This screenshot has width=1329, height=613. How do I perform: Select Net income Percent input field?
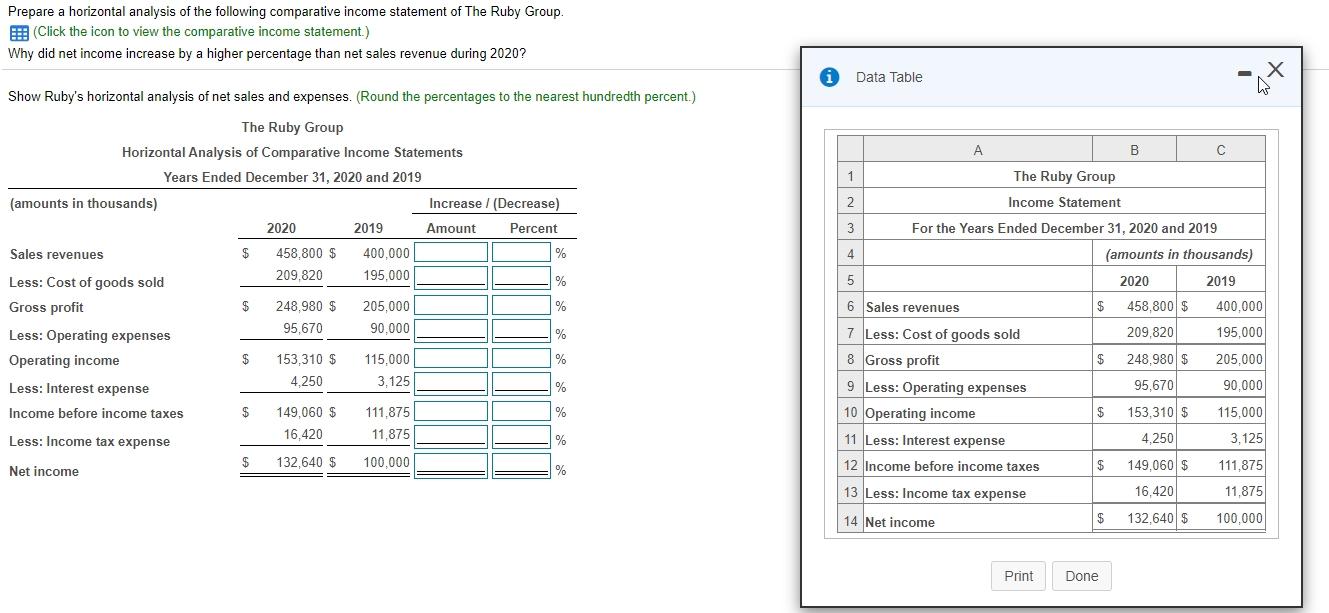(x=521, y=465)
